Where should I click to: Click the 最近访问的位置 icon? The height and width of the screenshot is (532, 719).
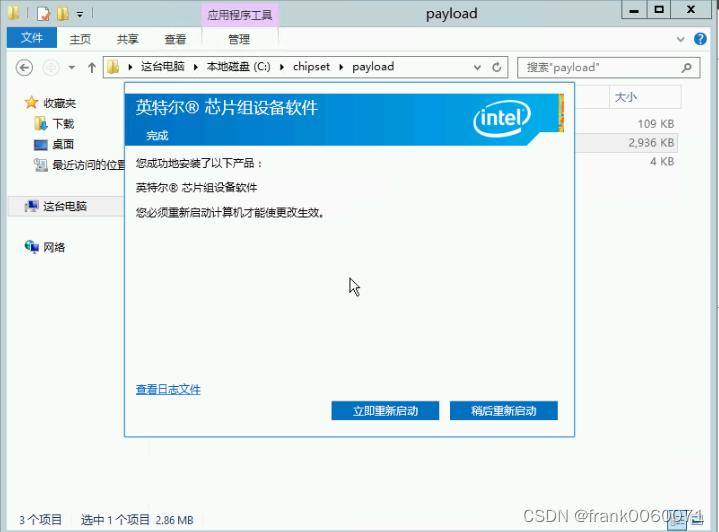coord(41,165)
